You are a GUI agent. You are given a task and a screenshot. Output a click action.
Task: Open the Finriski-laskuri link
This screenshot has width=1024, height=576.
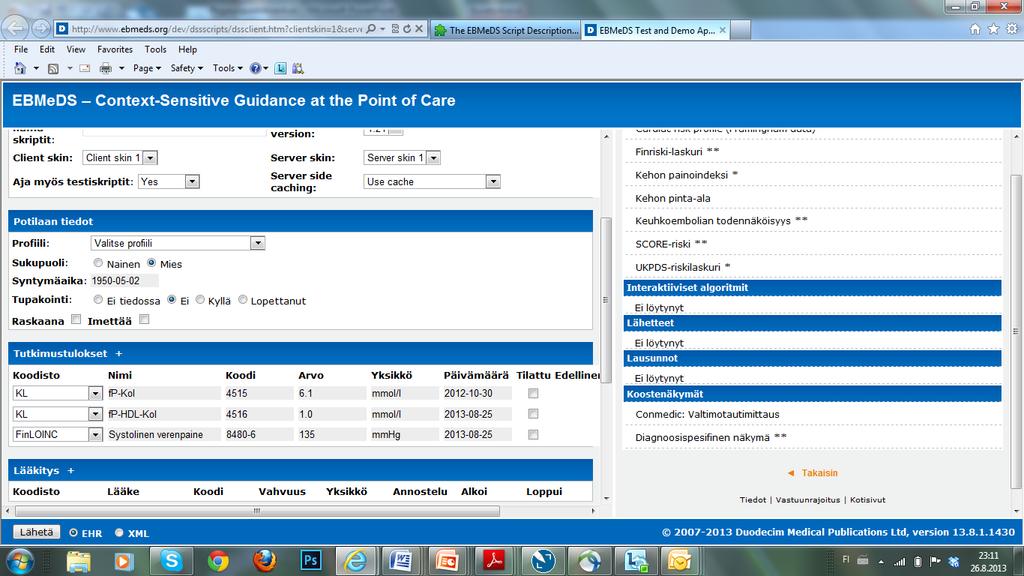pyautogui.click(x=668, y=152)
